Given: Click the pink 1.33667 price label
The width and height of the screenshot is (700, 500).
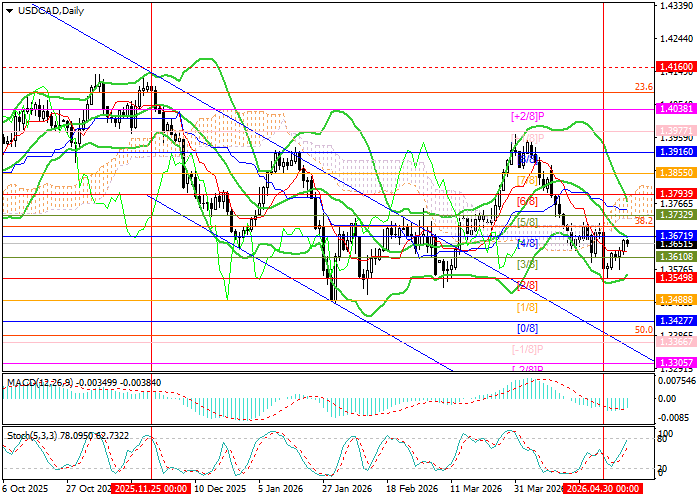Looking at the screenshot, I should click(676, 342).
